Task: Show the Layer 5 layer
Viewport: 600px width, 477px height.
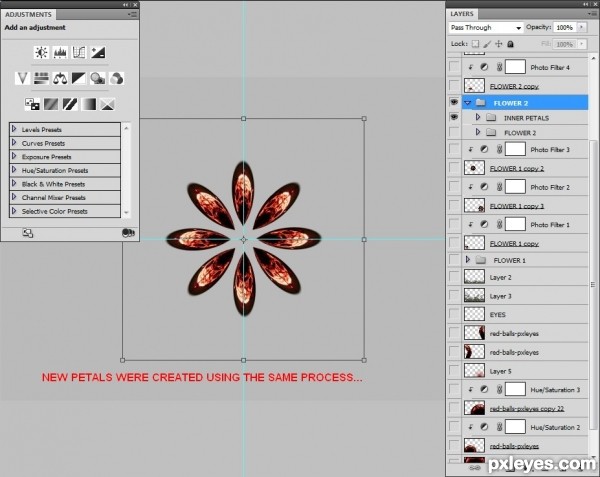Action: [454, 371]
